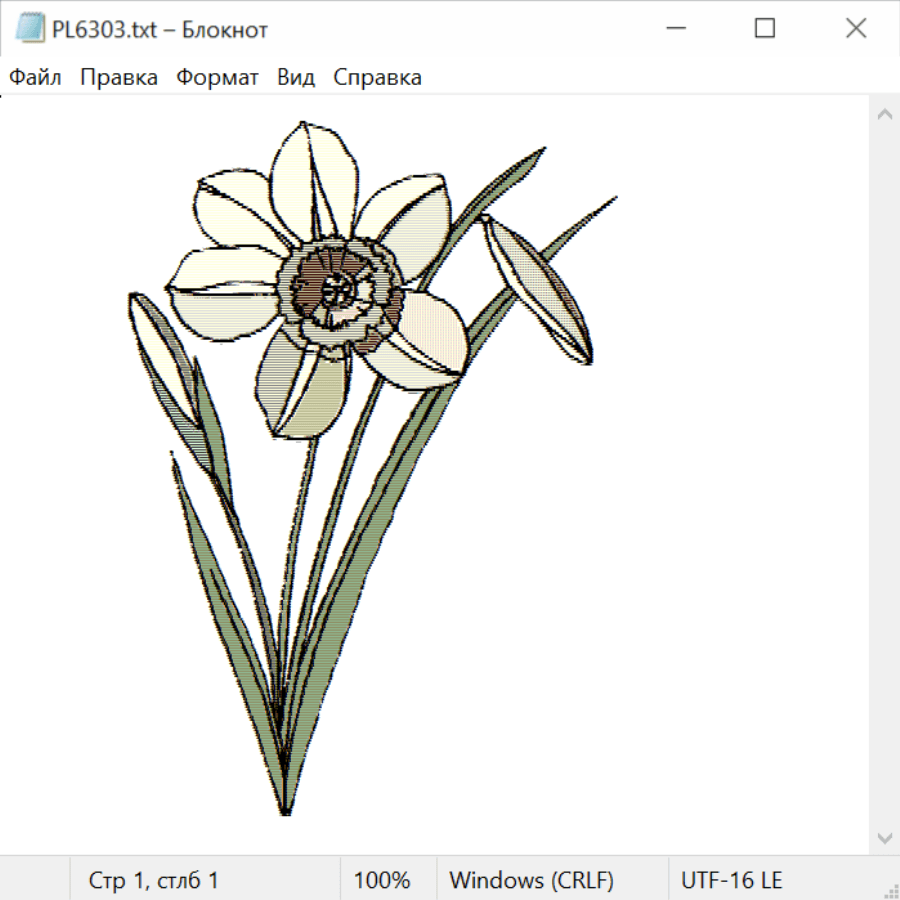The width and height of the screenshot is (900, 900).
Task: Close the PL6303.txt window
Action: (856, 29)
